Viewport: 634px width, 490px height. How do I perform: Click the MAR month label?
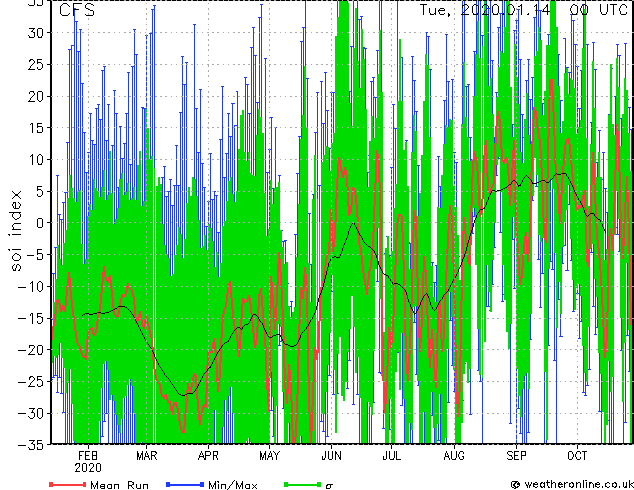[146, 456]
